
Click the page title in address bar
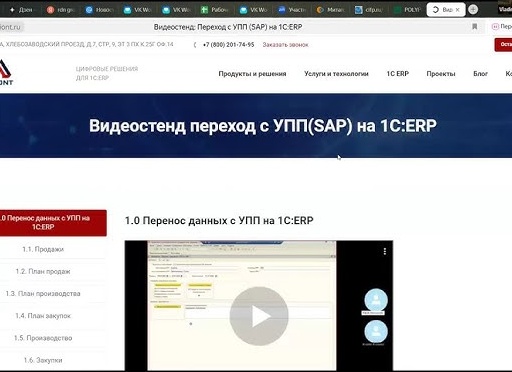point(228,27)
